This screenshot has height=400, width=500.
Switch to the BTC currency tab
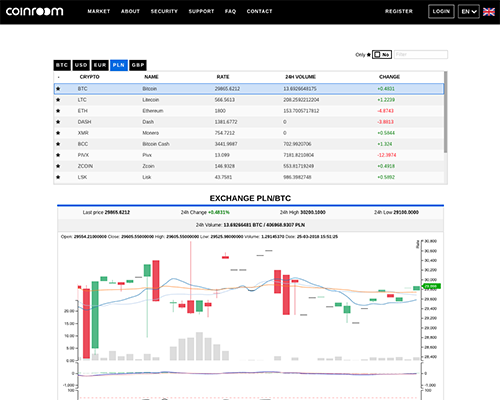62,65
